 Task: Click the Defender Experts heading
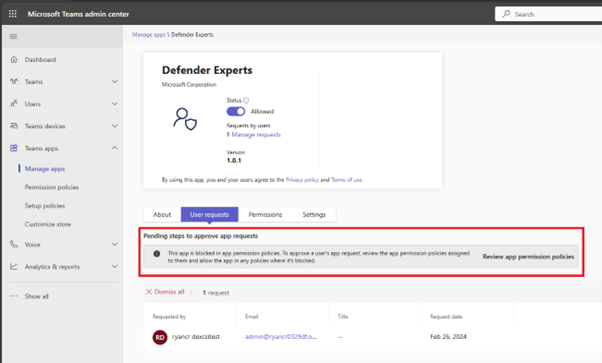click(207, 70)
